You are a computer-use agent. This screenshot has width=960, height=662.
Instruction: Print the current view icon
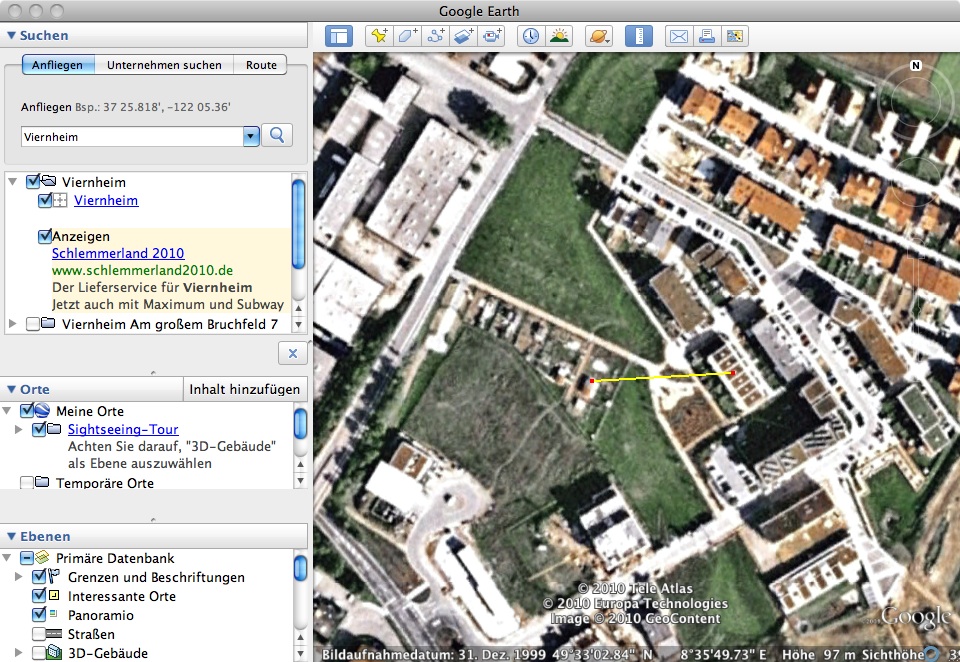(707, 36)
